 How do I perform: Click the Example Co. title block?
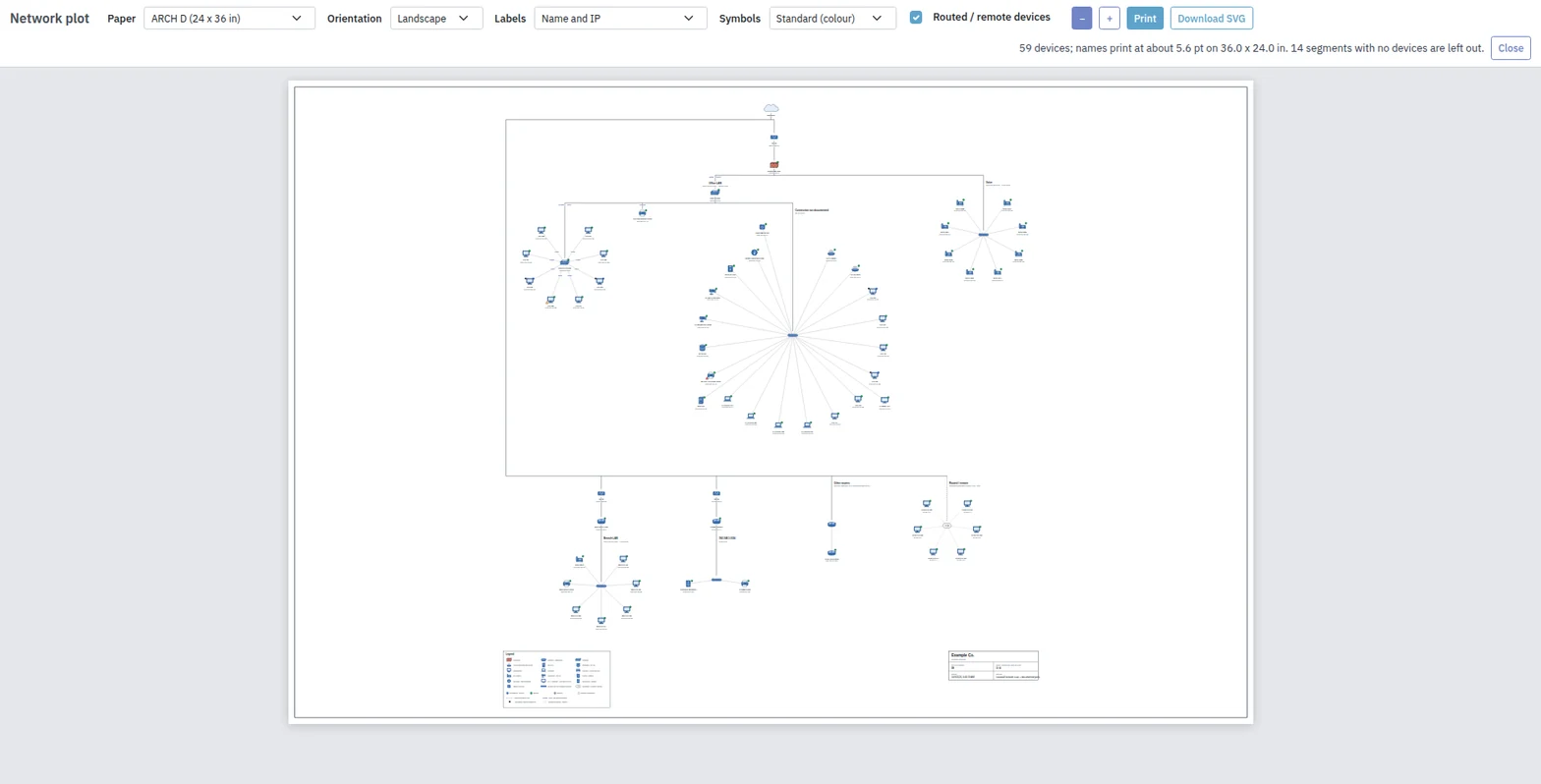pos(994,665)
